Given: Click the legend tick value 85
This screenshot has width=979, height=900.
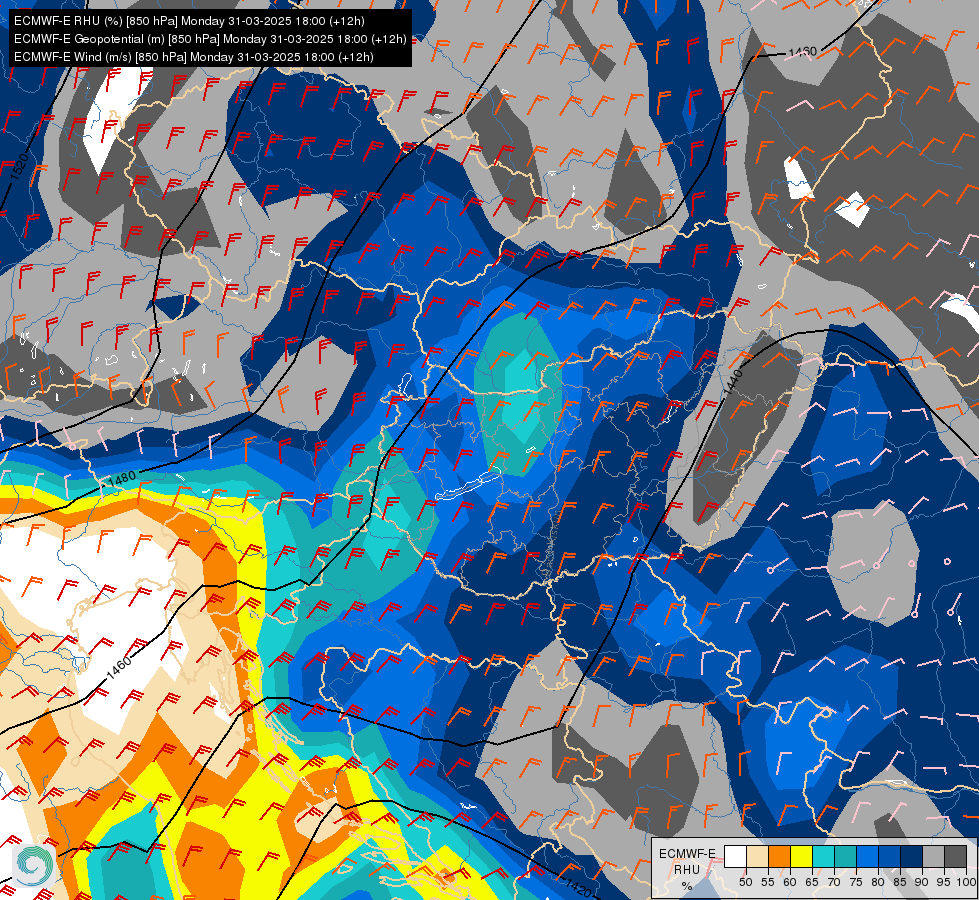Looking at the screenshot, I should coord(900,882).
